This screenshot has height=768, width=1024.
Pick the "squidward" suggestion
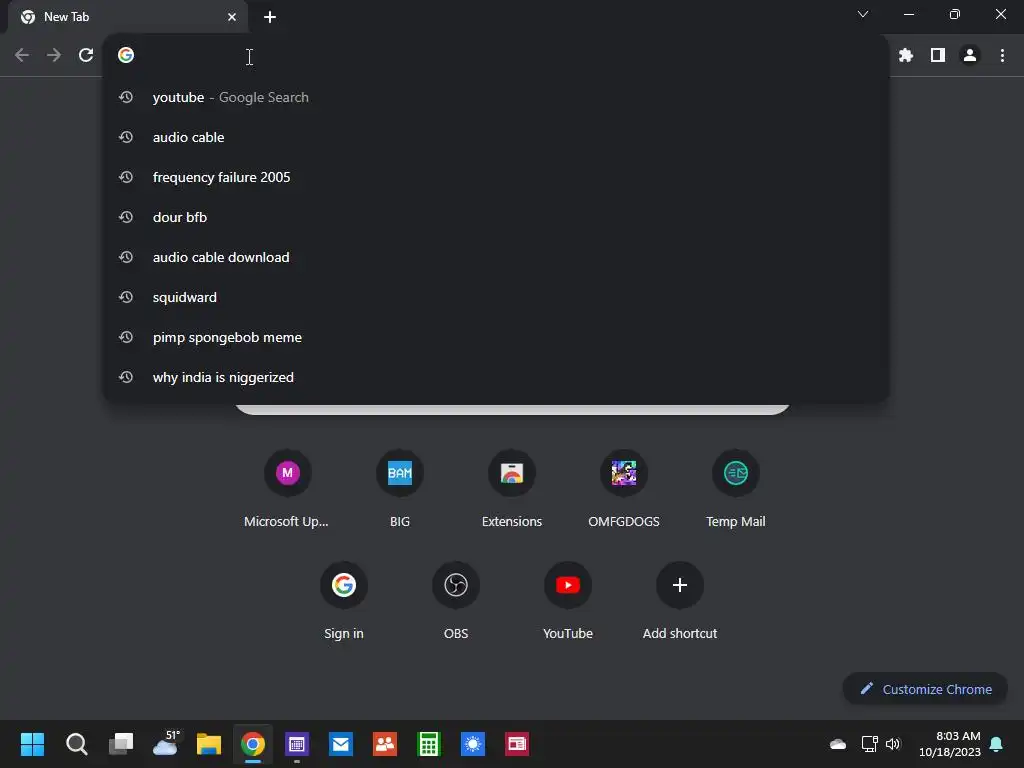coord(496,297)
